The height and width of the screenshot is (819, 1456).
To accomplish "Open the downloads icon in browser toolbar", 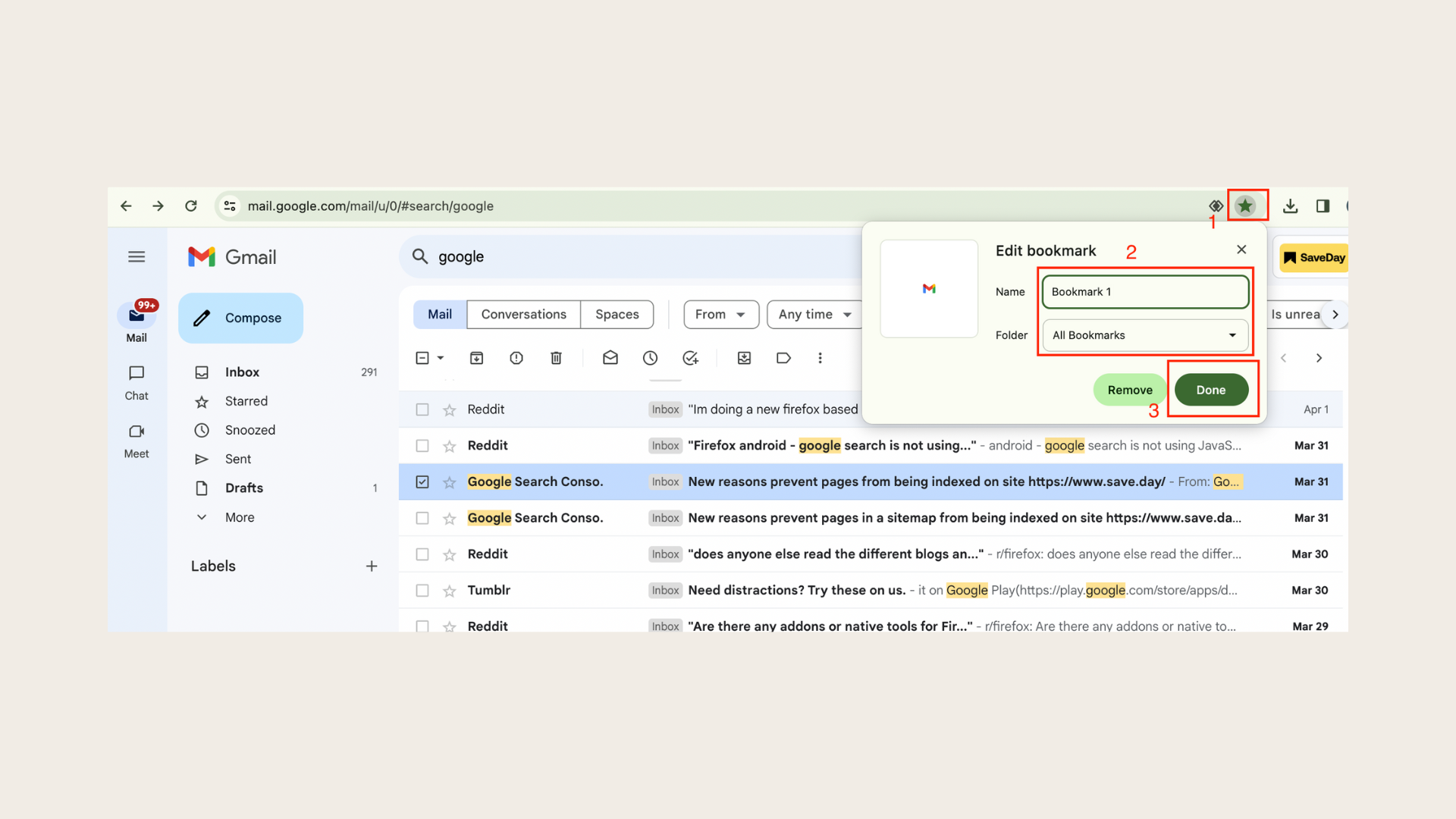I will click(1290, 206).
